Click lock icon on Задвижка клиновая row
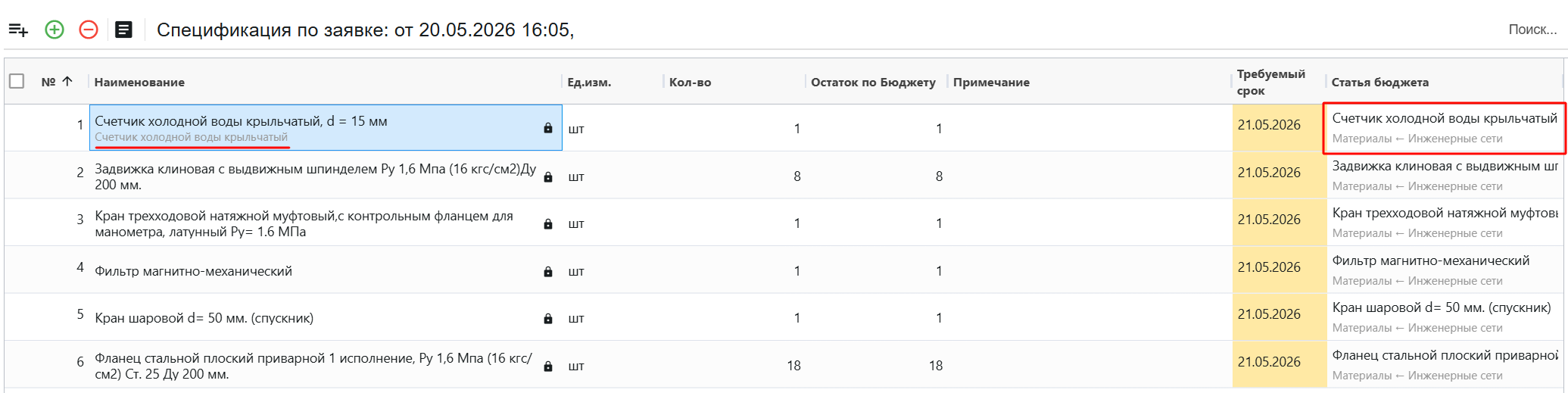The image size is (1568, 393). [x=548, y=176]
